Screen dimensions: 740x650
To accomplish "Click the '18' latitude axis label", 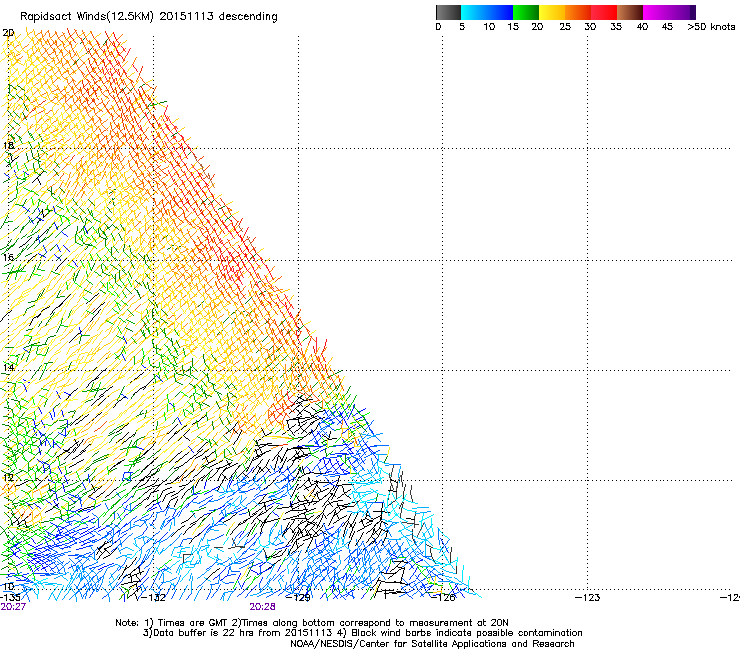I will click(x=8, y=145).
